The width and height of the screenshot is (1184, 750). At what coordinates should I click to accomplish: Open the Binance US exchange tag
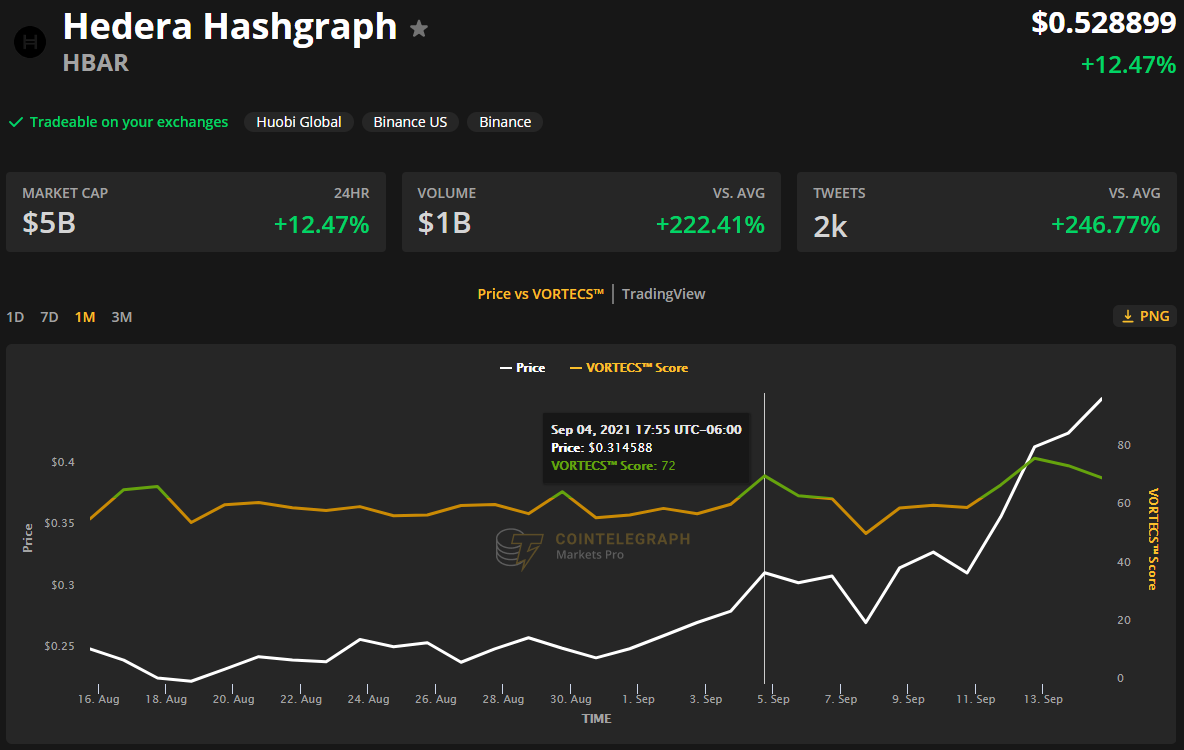[410, 122]
